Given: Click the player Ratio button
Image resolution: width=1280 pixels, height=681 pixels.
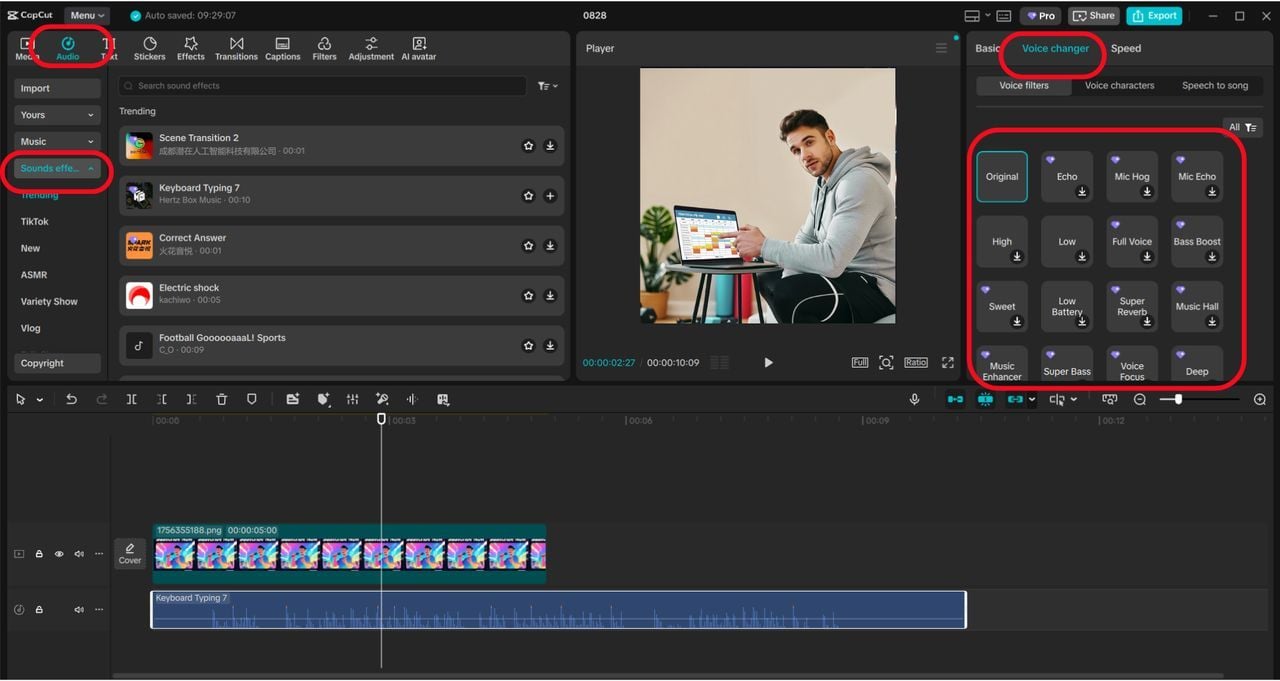Looking at the screenshot, I should [916, 362].
